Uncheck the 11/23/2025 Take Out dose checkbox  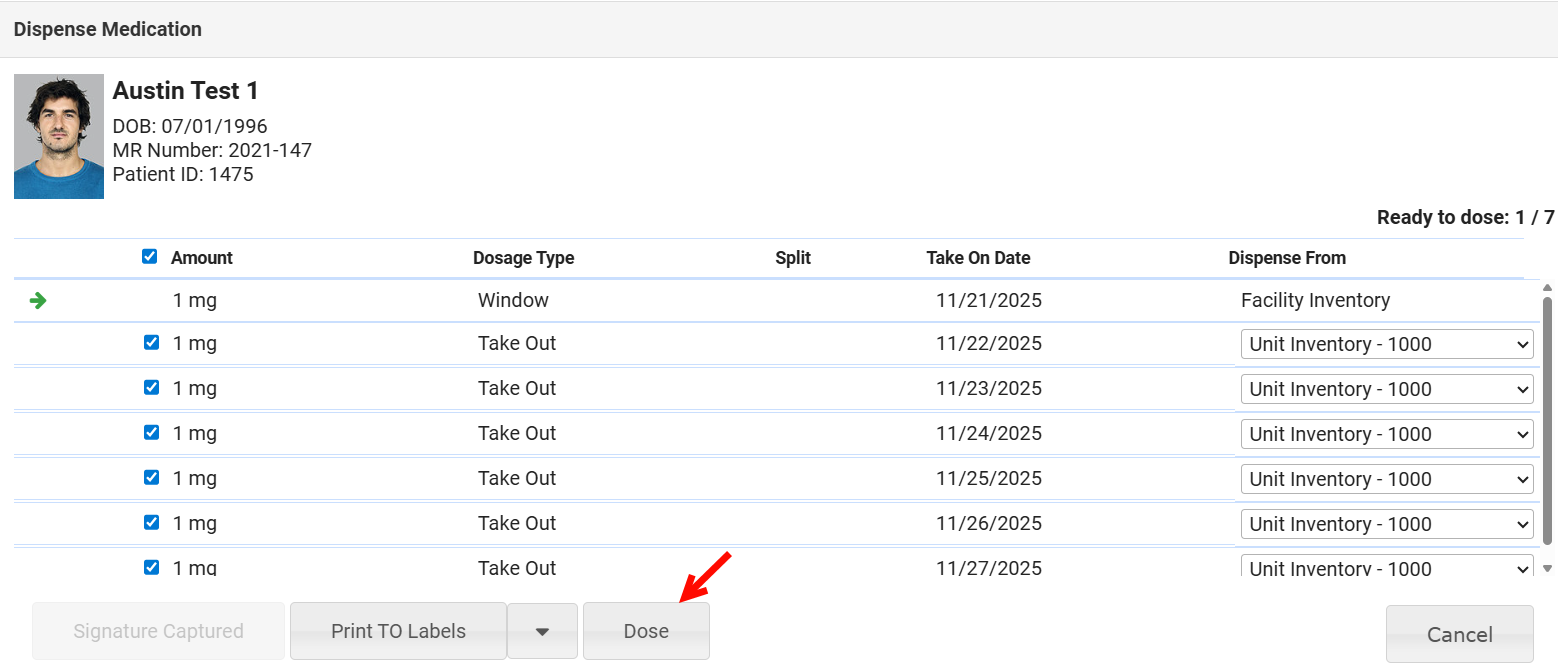(151, 388)
